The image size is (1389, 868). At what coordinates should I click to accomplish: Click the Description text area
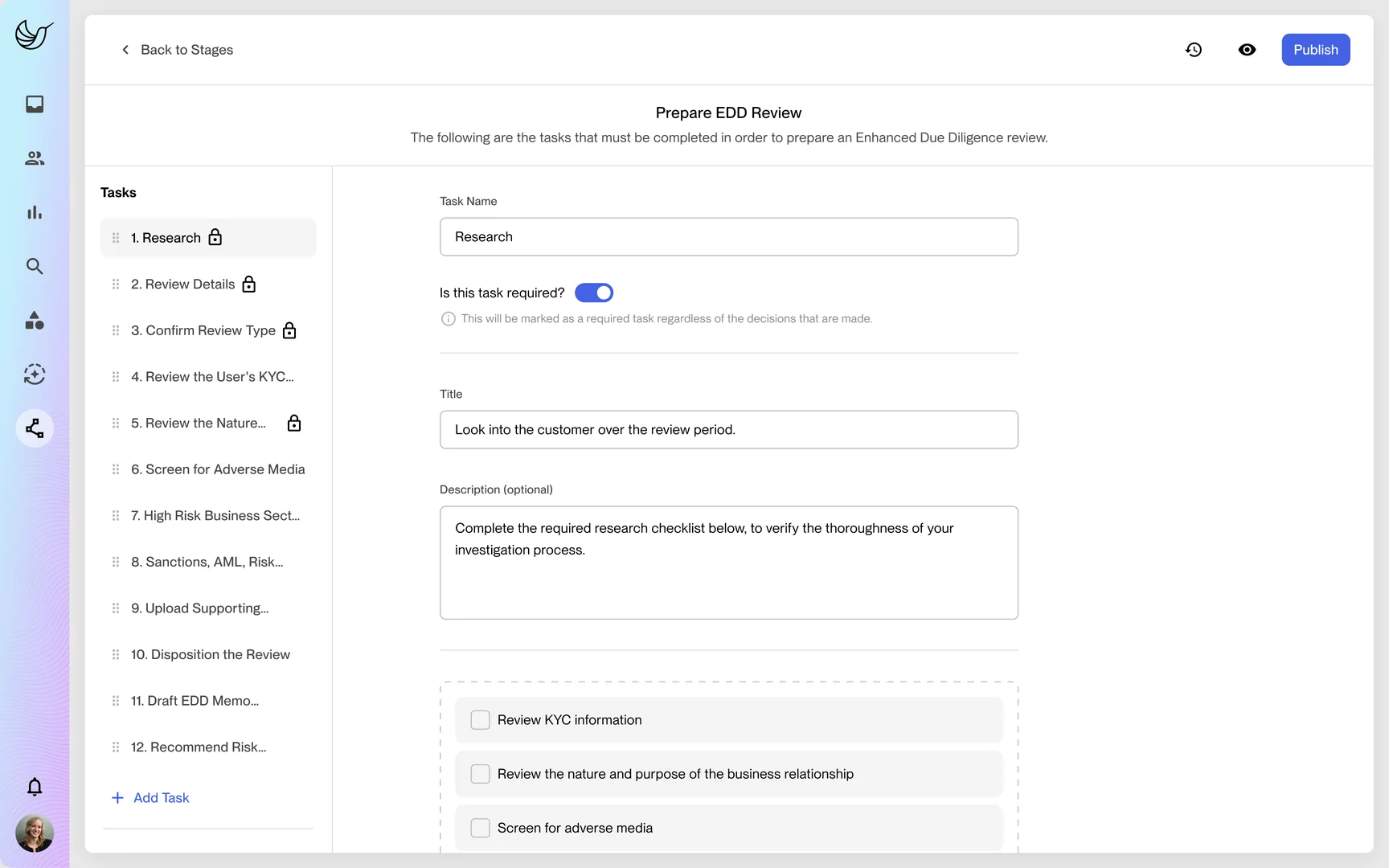coord(729,563)
